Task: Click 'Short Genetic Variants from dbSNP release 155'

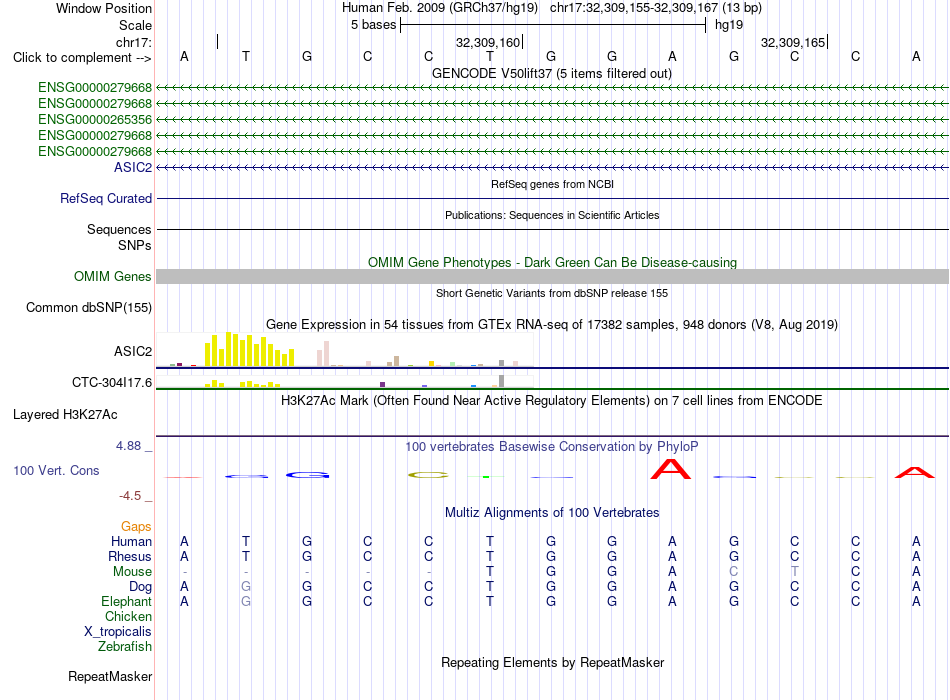Action: [552, 293]
